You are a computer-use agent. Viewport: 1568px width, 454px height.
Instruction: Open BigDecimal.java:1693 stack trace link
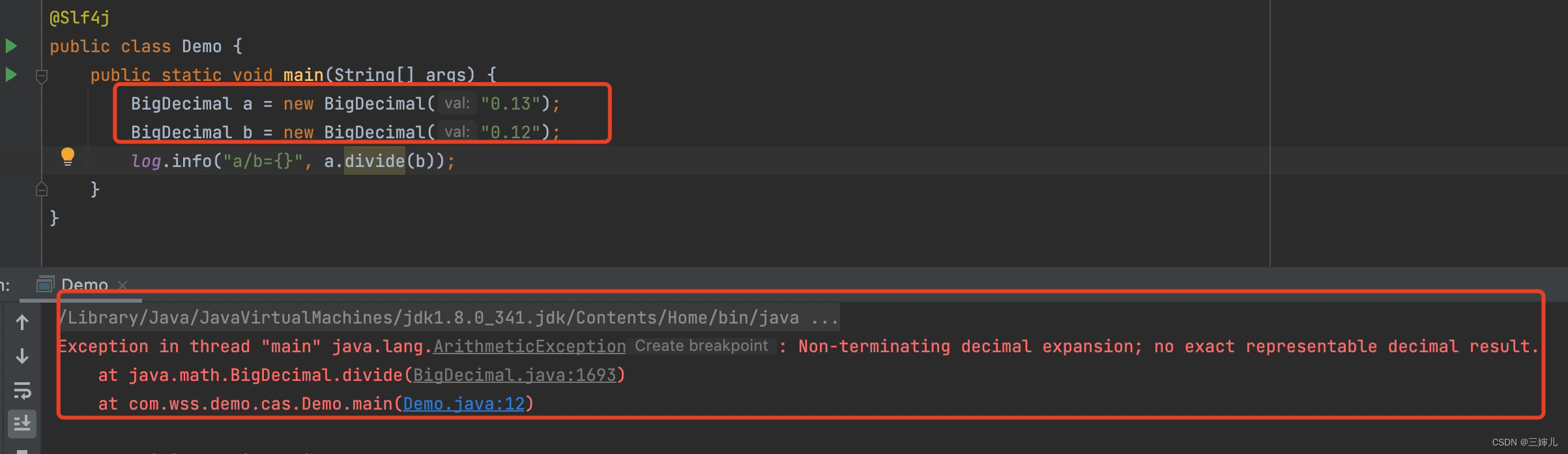(514, 375)
